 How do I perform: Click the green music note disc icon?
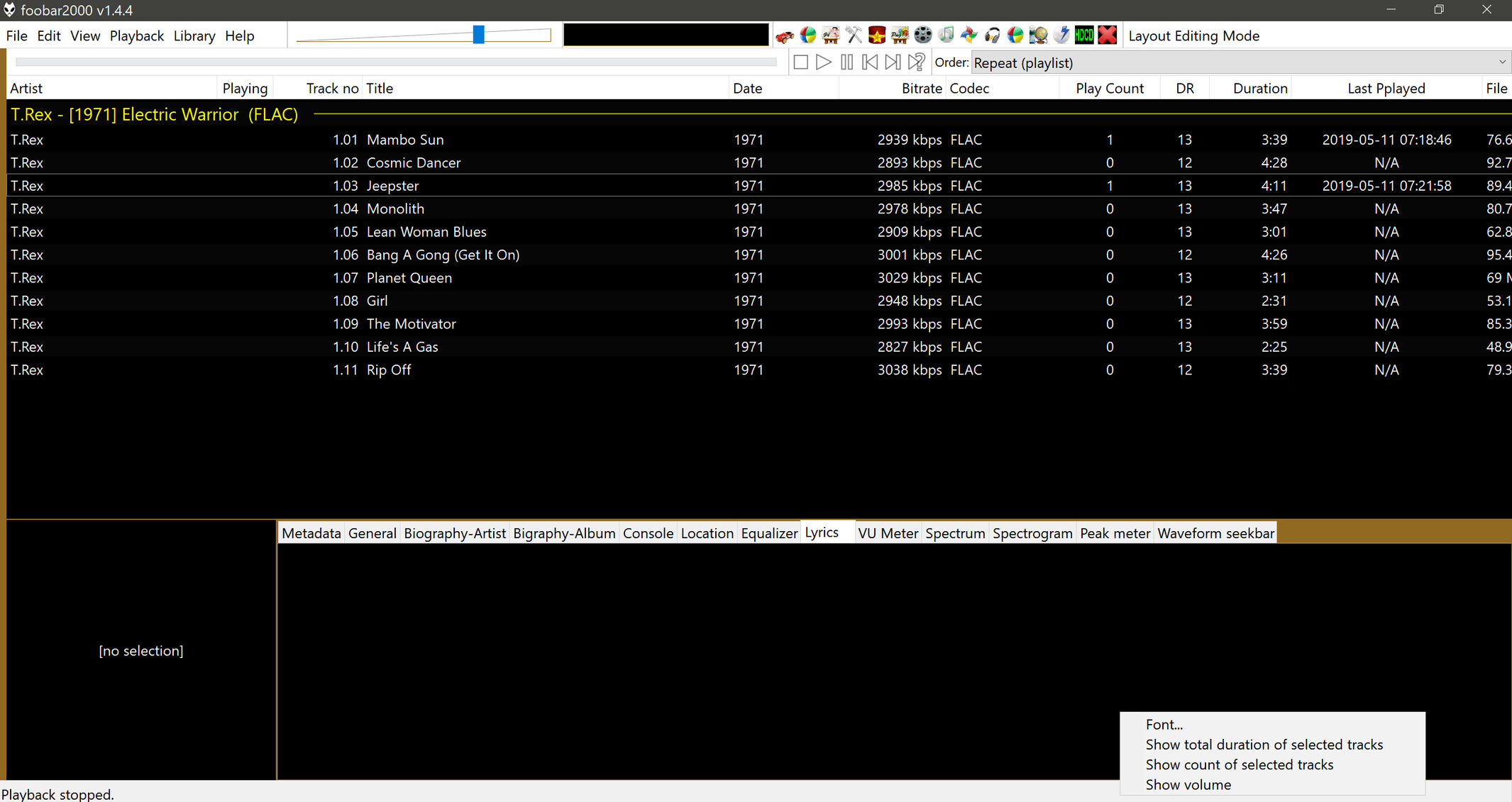pos(946,35)
